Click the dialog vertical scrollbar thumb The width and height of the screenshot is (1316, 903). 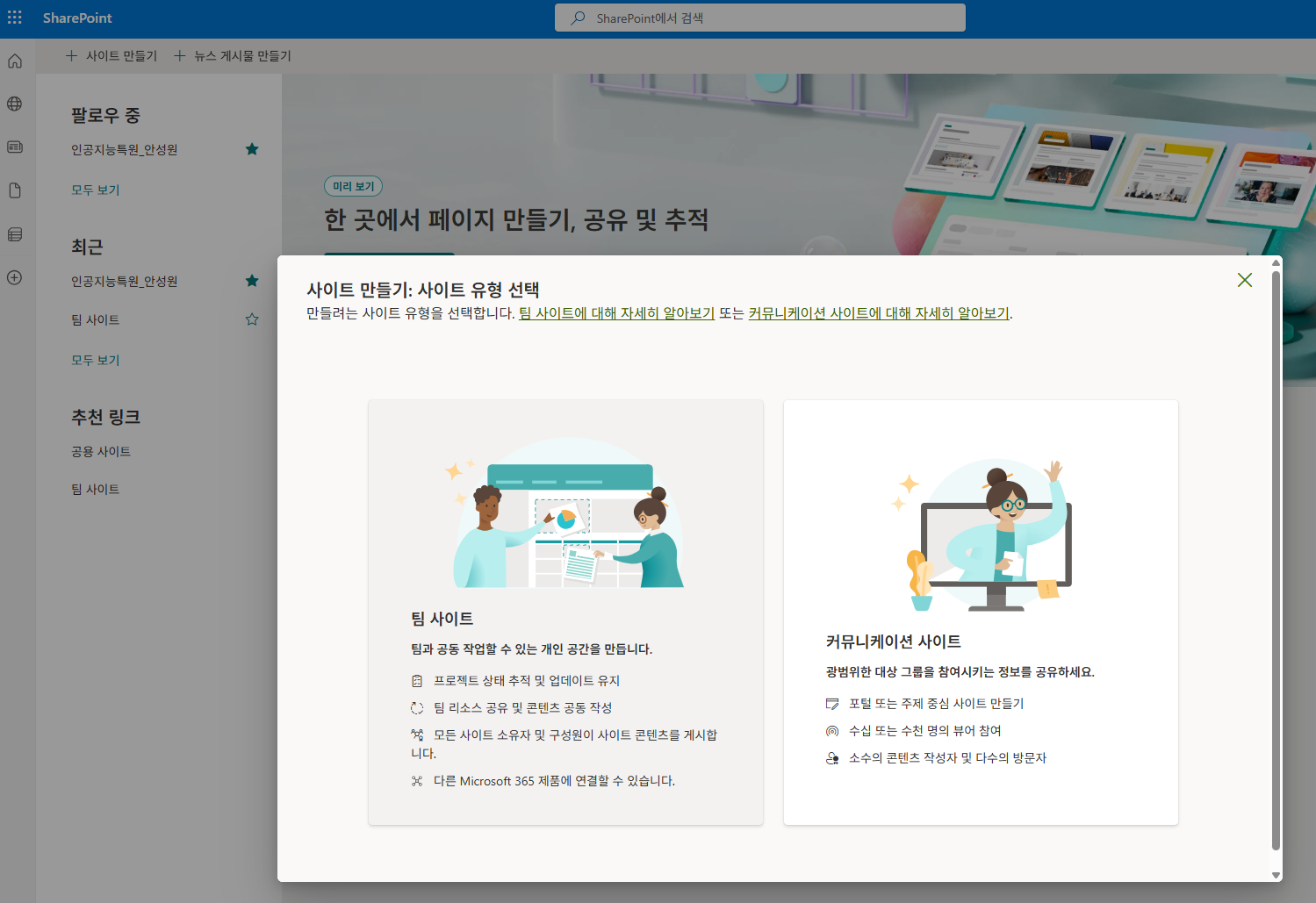pyautogui.click(x=1276, y=560)
